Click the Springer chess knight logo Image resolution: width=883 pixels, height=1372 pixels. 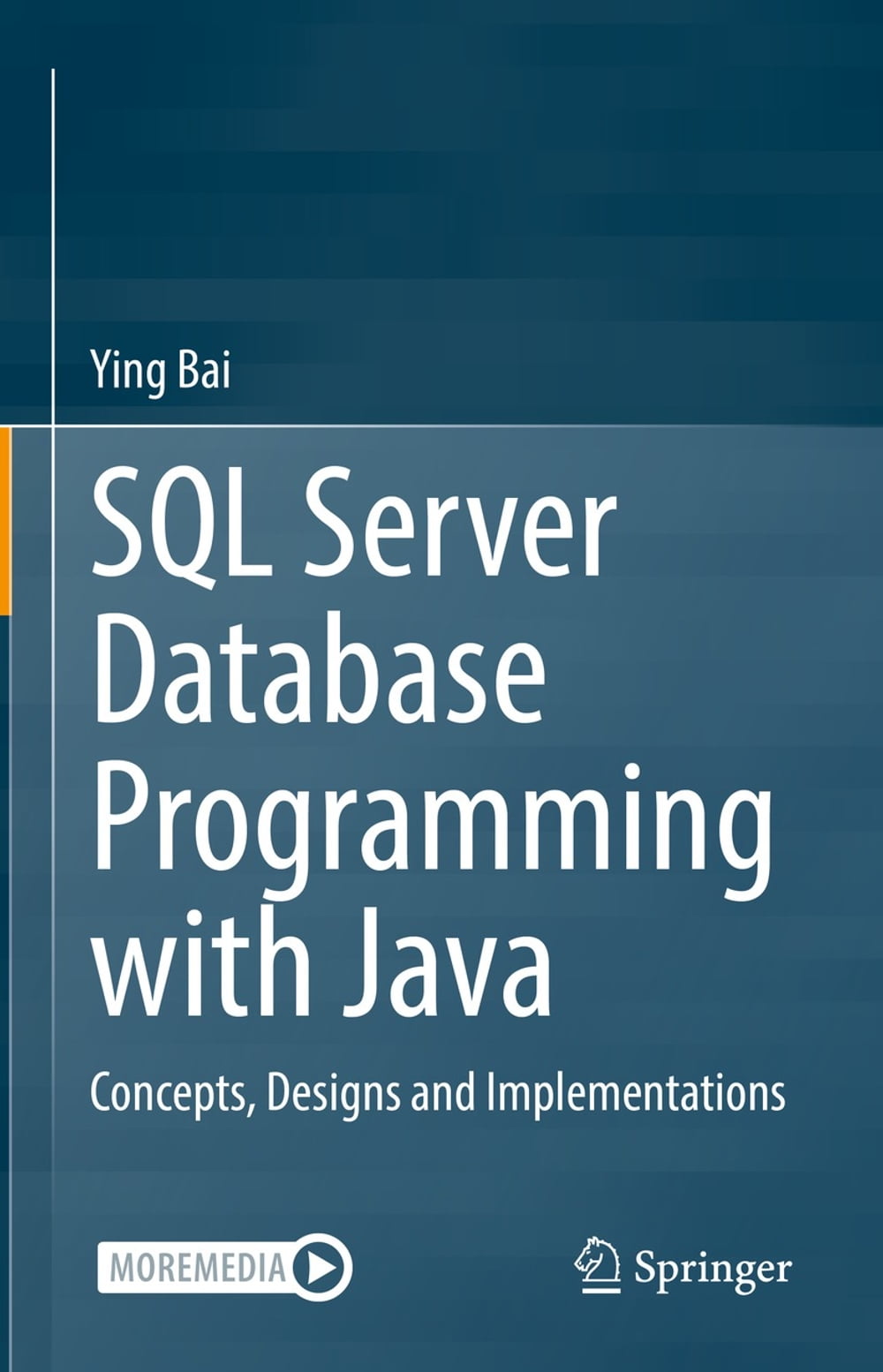(x=598, y=1265)
